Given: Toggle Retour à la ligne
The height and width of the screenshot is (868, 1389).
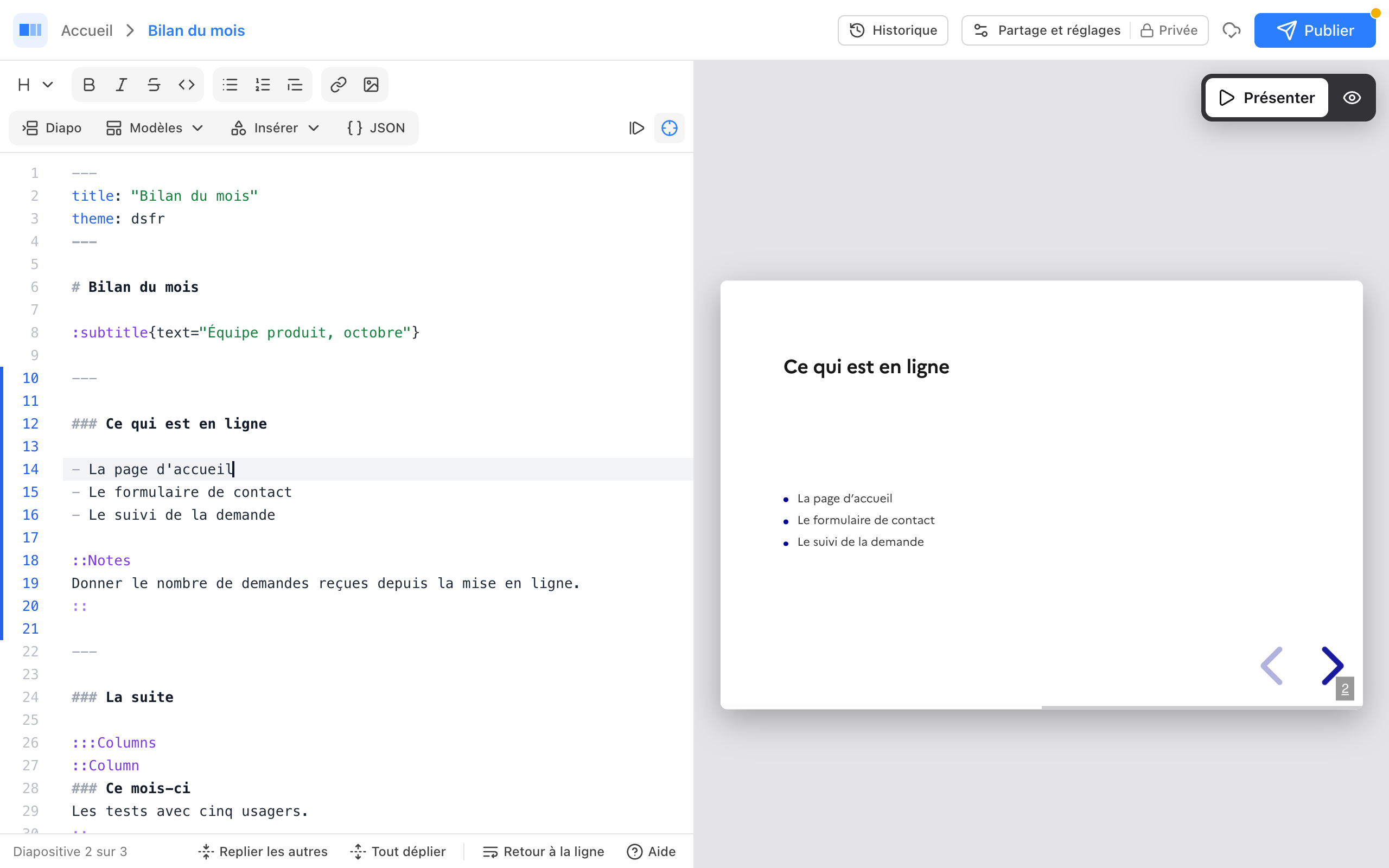Looking at the screenshot, I should [544, 851].
